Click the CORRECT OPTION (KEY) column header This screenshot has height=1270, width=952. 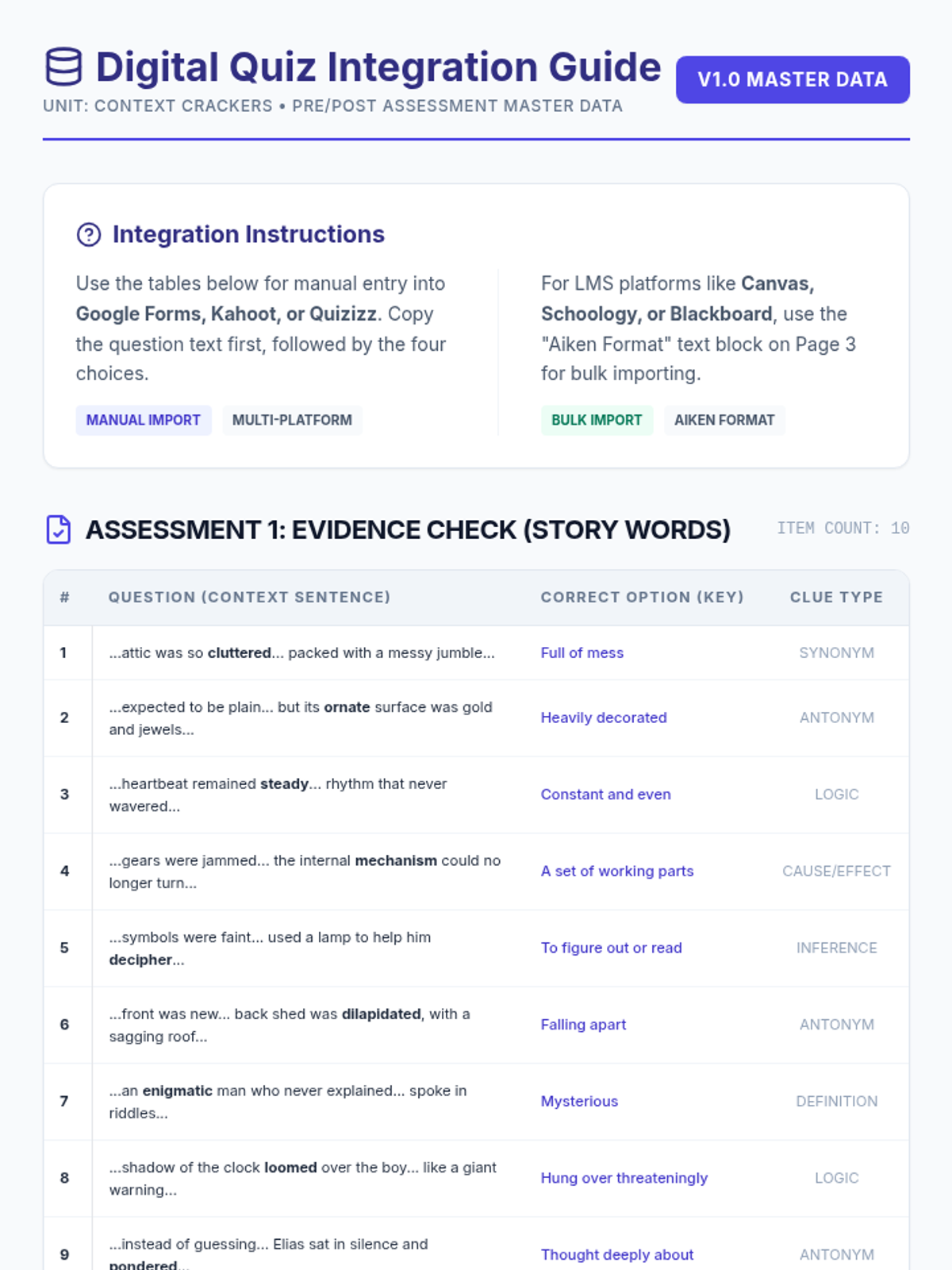pos(642,597)
